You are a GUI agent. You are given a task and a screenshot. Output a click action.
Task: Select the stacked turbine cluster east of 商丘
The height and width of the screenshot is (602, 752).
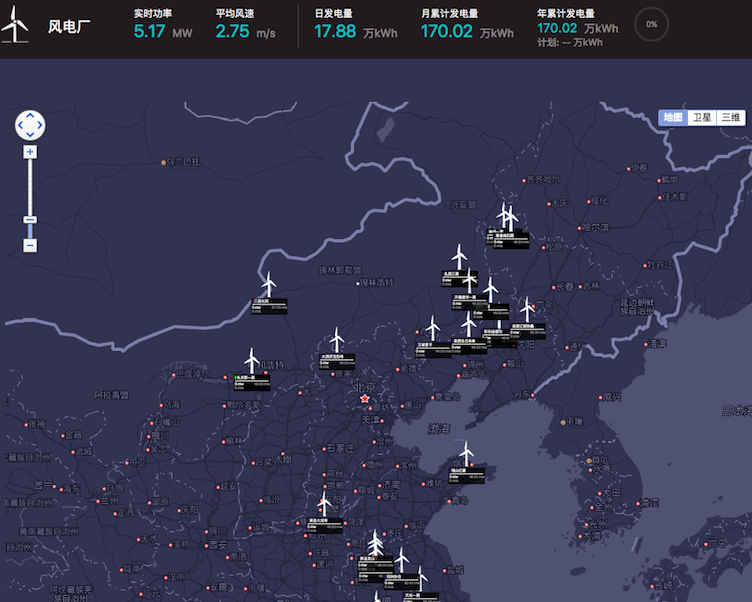coord(376,543)
